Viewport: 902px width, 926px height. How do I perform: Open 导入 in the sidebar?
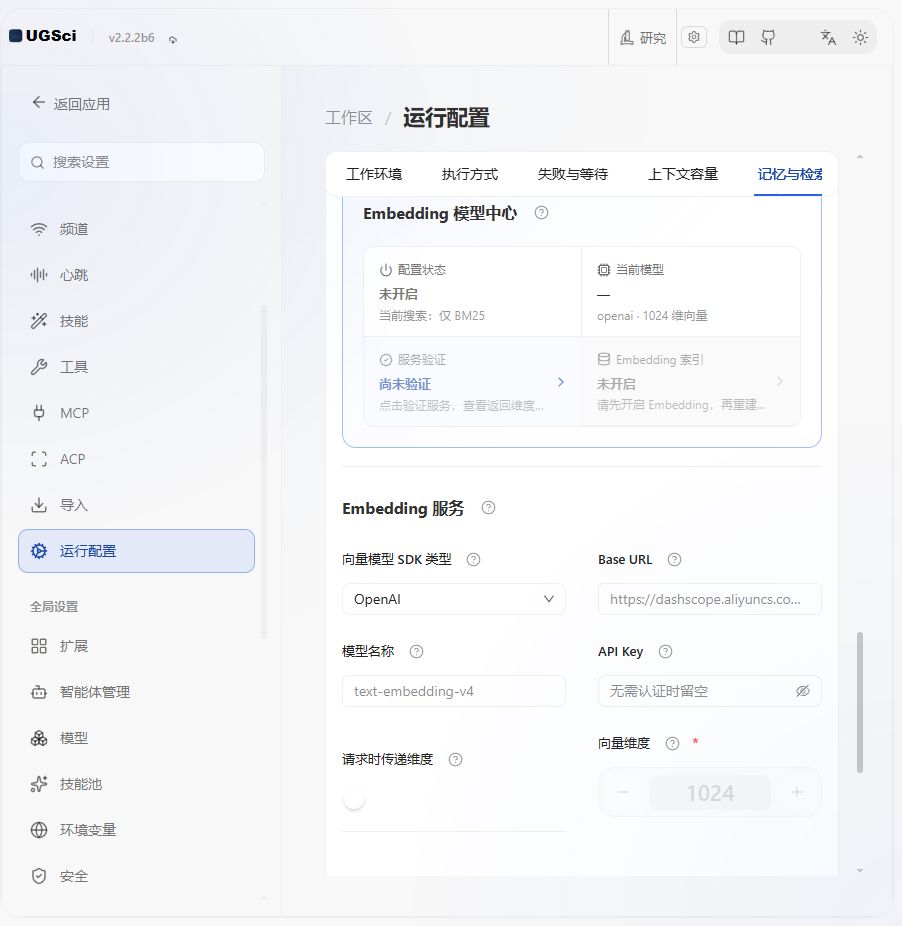tap(136, 505)
